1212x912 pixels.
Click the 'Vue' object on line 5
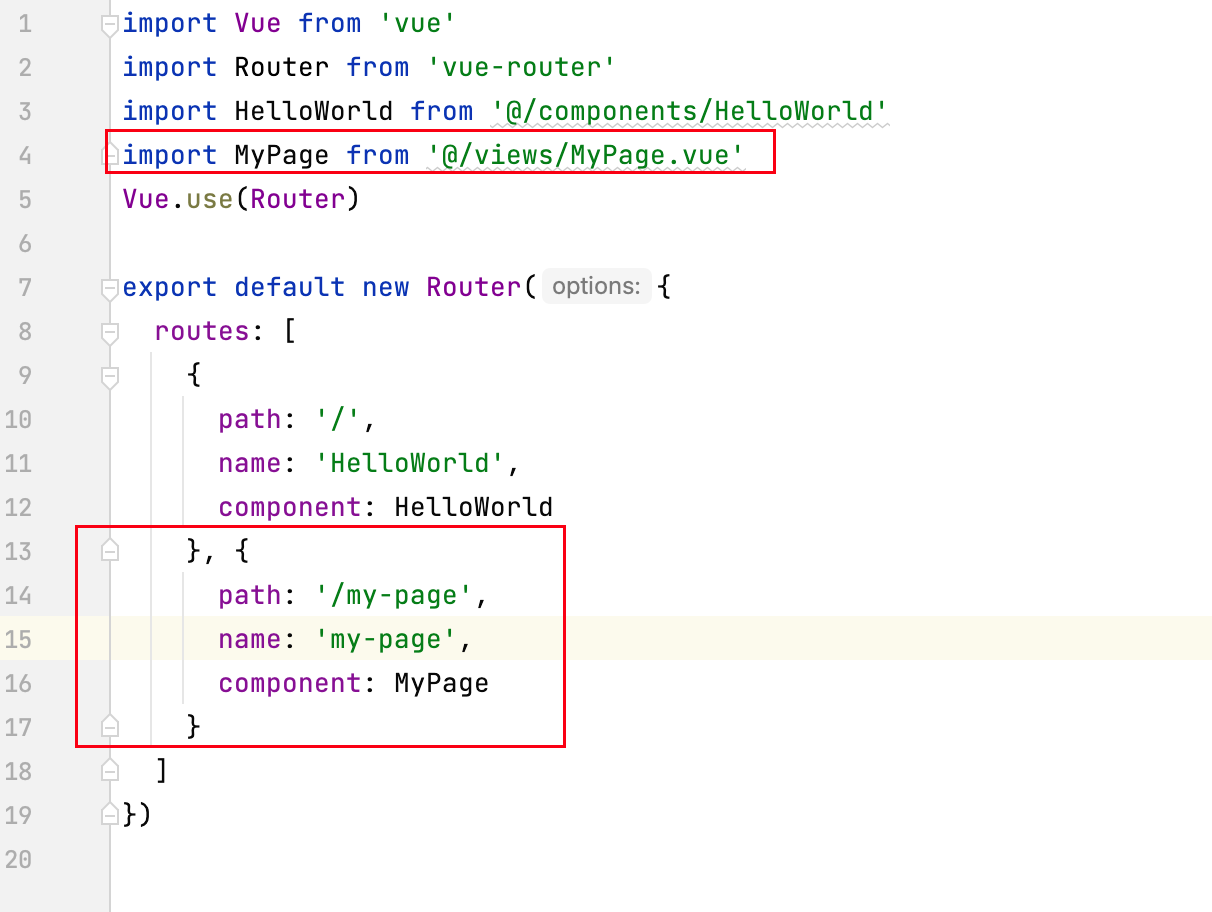[146, 199]
